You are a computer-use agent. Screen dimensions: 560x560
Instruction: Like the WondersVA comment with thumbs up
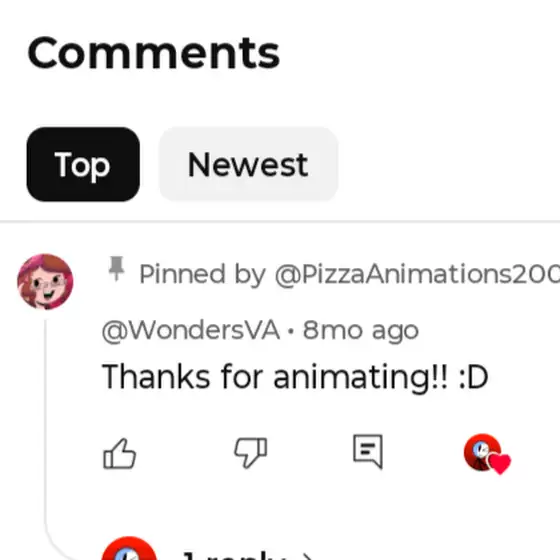pos(119,454)
